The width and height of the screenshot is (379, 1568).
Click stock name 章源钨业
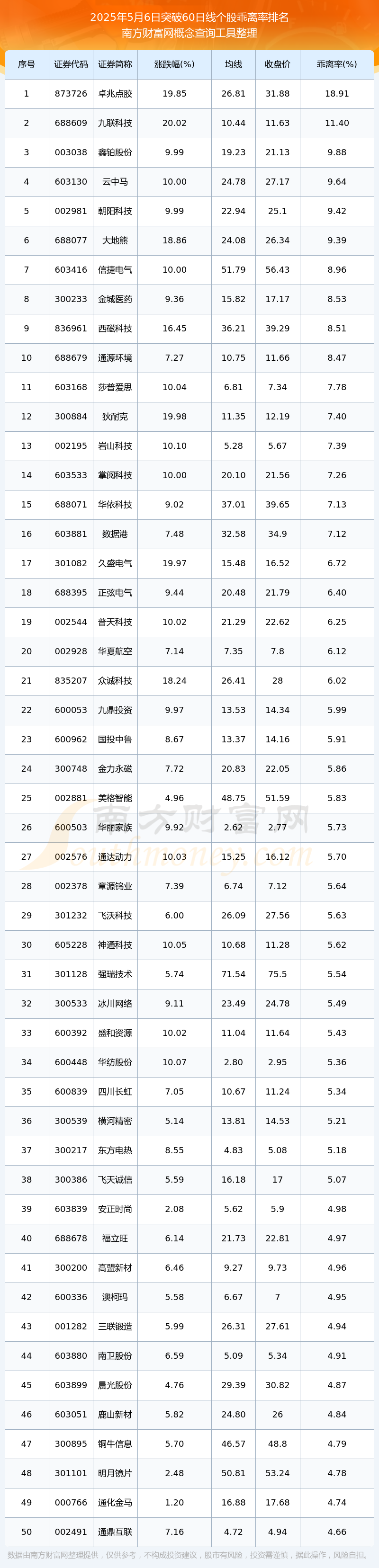tap(115, 886)
